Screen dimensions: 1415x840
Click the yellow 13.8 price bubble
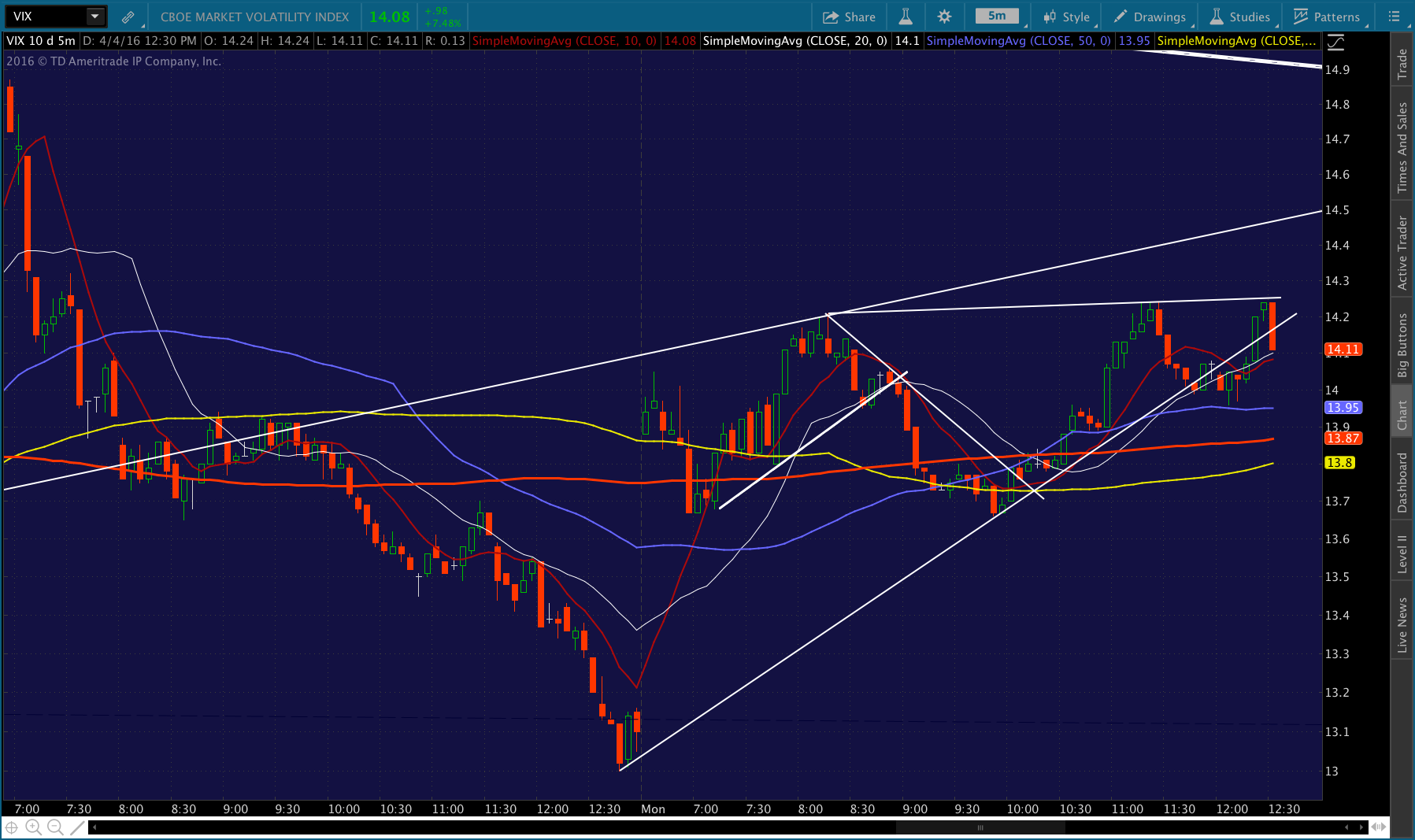pos(1339,463)
